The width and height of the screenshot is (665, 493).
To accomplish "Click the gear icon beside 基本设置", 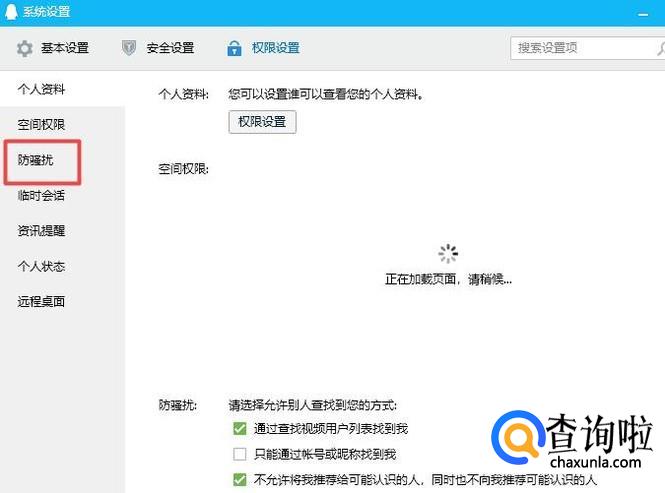I will pyautogui.click(x=25, y=48).
